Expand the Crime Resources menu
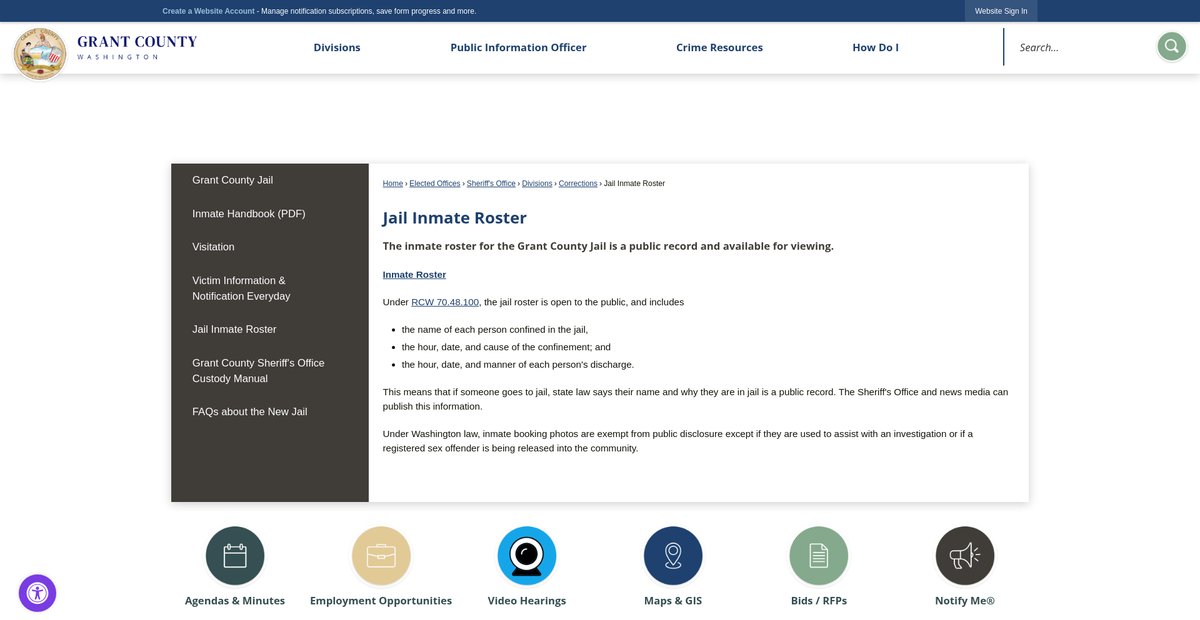Image resolution: width=1200 pixels, height=620 pixels. tap(719, 48)
